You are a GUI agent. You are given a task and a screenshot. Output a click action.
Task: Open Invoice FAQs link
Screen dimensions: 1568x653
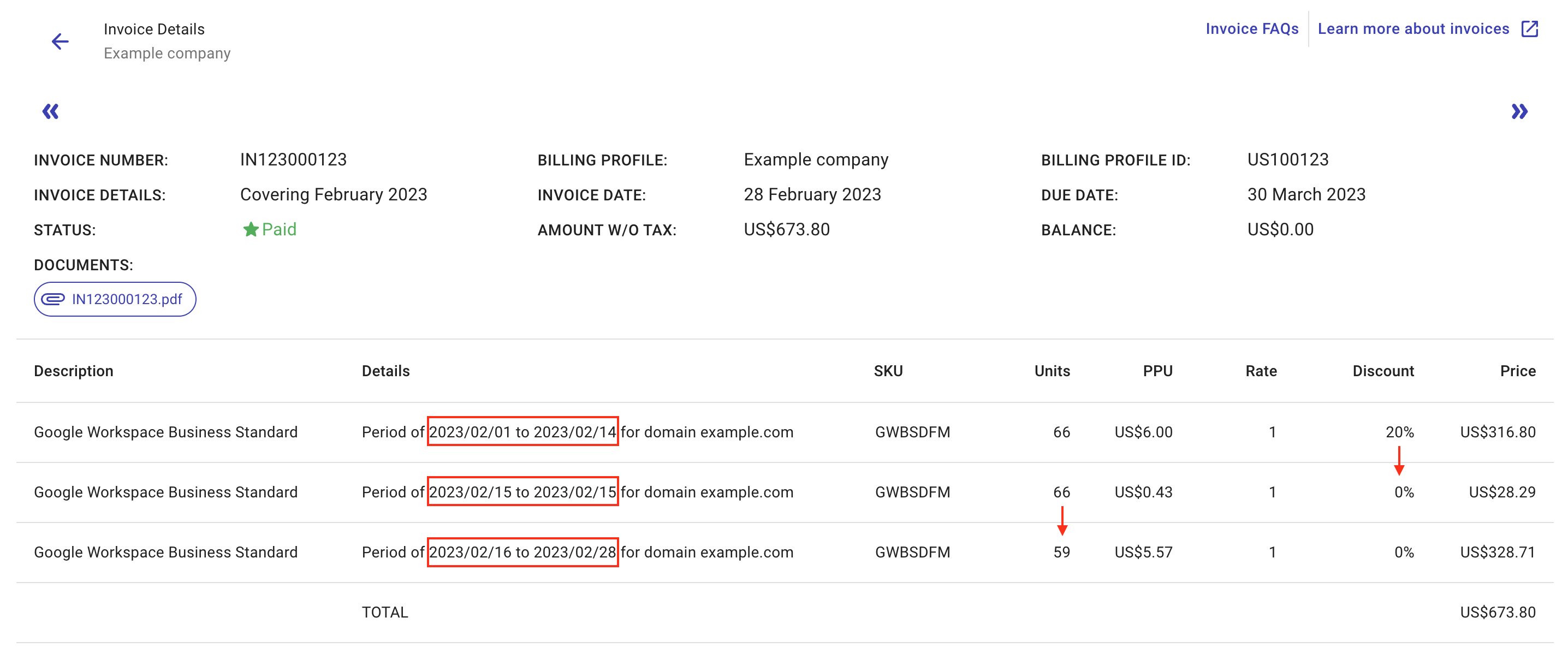click(x=1251, y=28)
